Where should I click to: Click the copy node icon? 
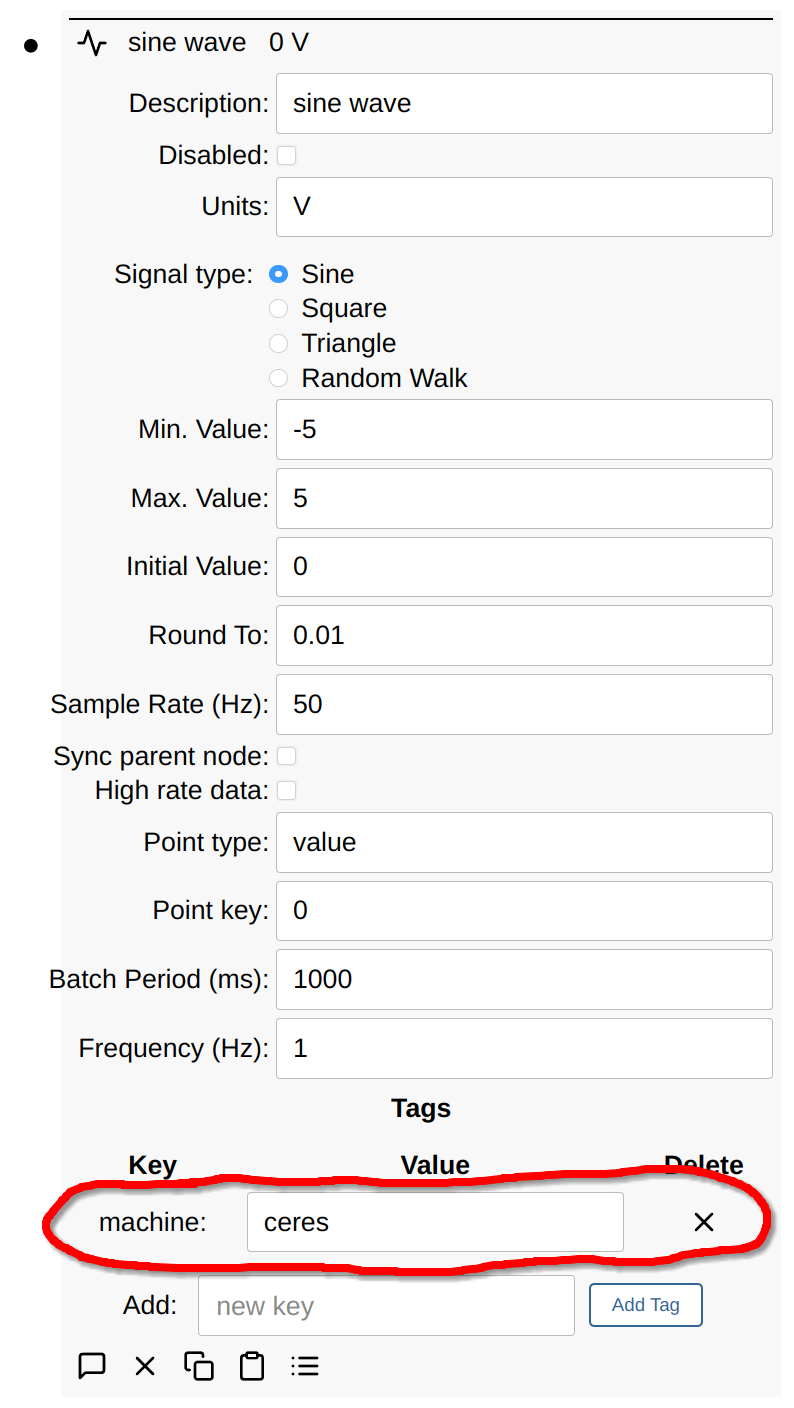199,1366
